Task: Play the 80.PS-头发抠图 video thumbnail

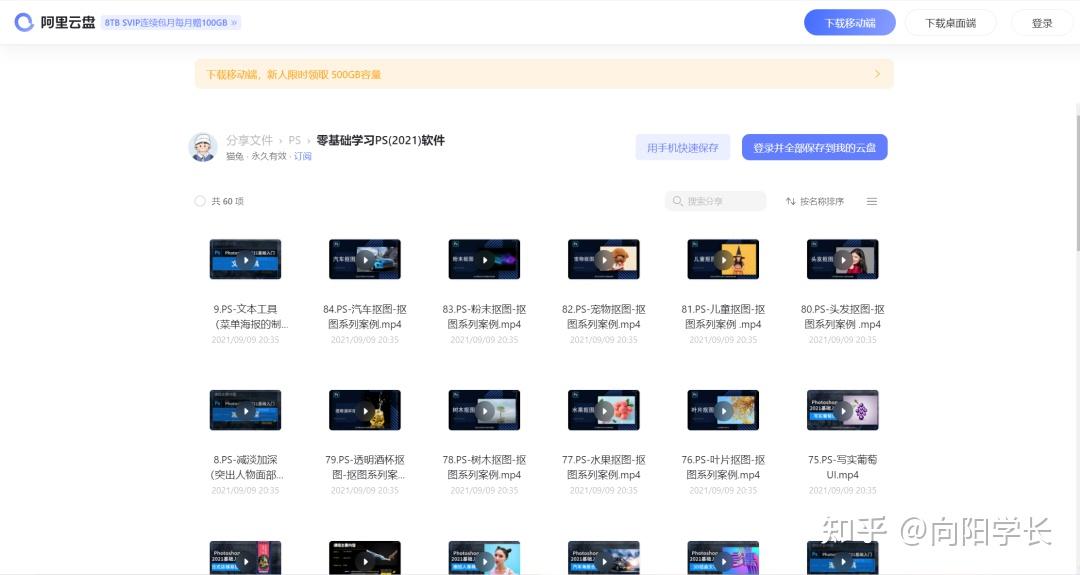Action: click(842, 260)
